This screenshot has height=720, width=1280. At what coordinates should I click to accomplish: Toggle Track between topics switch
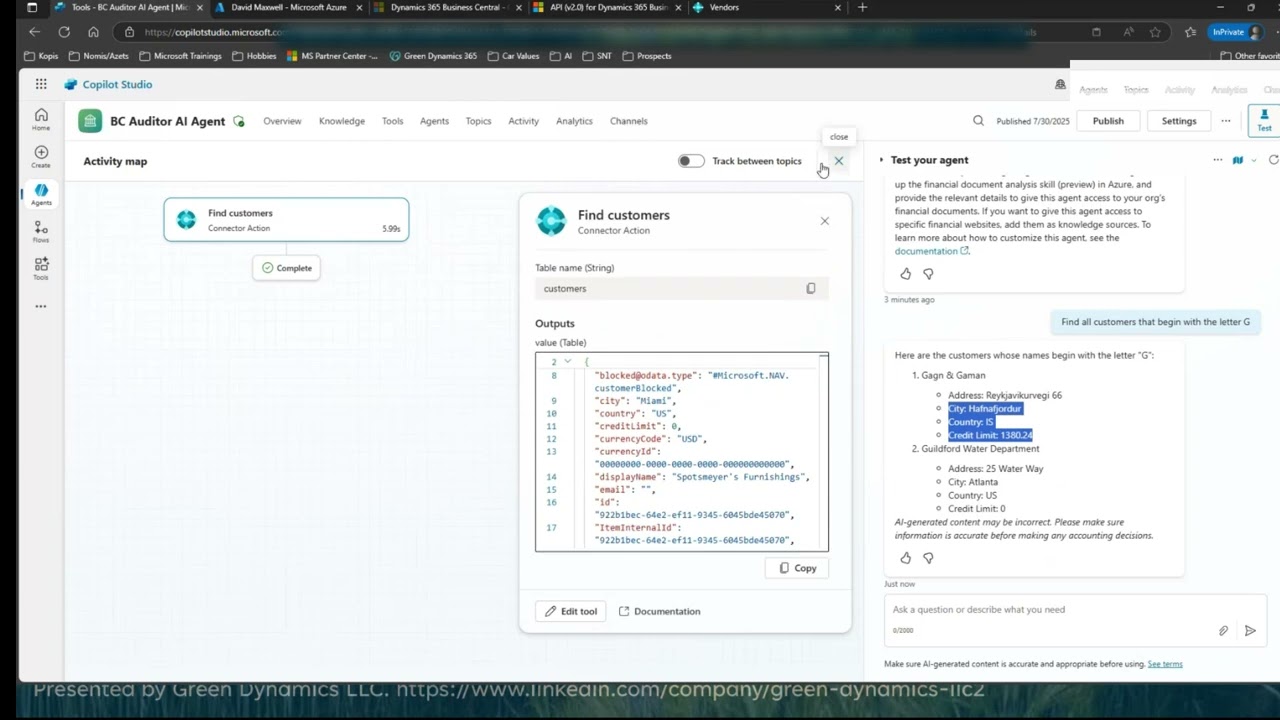click(x=691, y=161)
